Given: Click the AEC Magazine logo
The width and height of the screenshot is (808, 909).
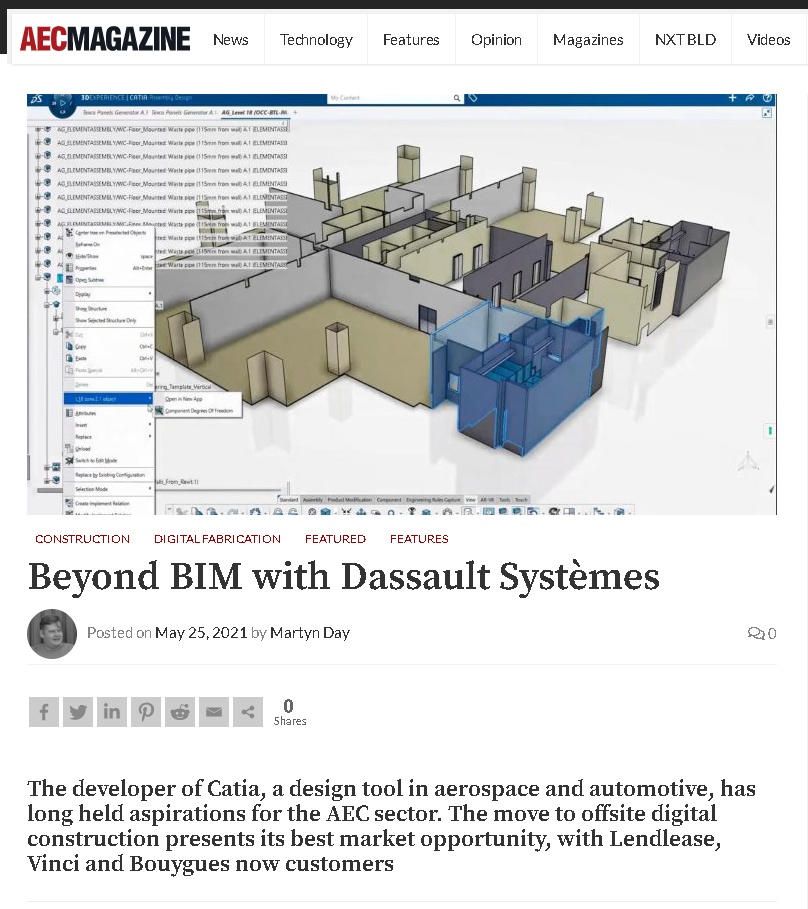Looking at the screenshot, I should click(105, 39).
